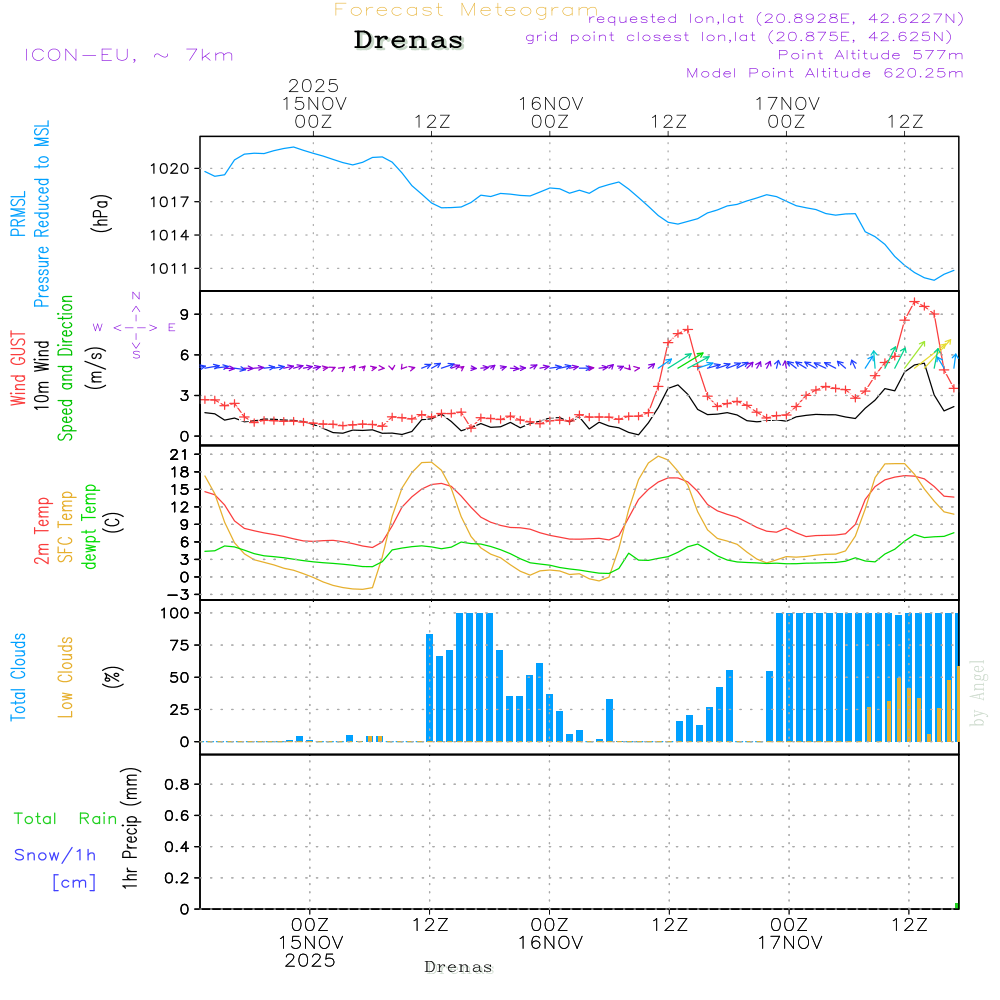Screen dimensions: 1000x1000
Task: Click the Model Point Altitude text
Action: (x=824, y=73)
